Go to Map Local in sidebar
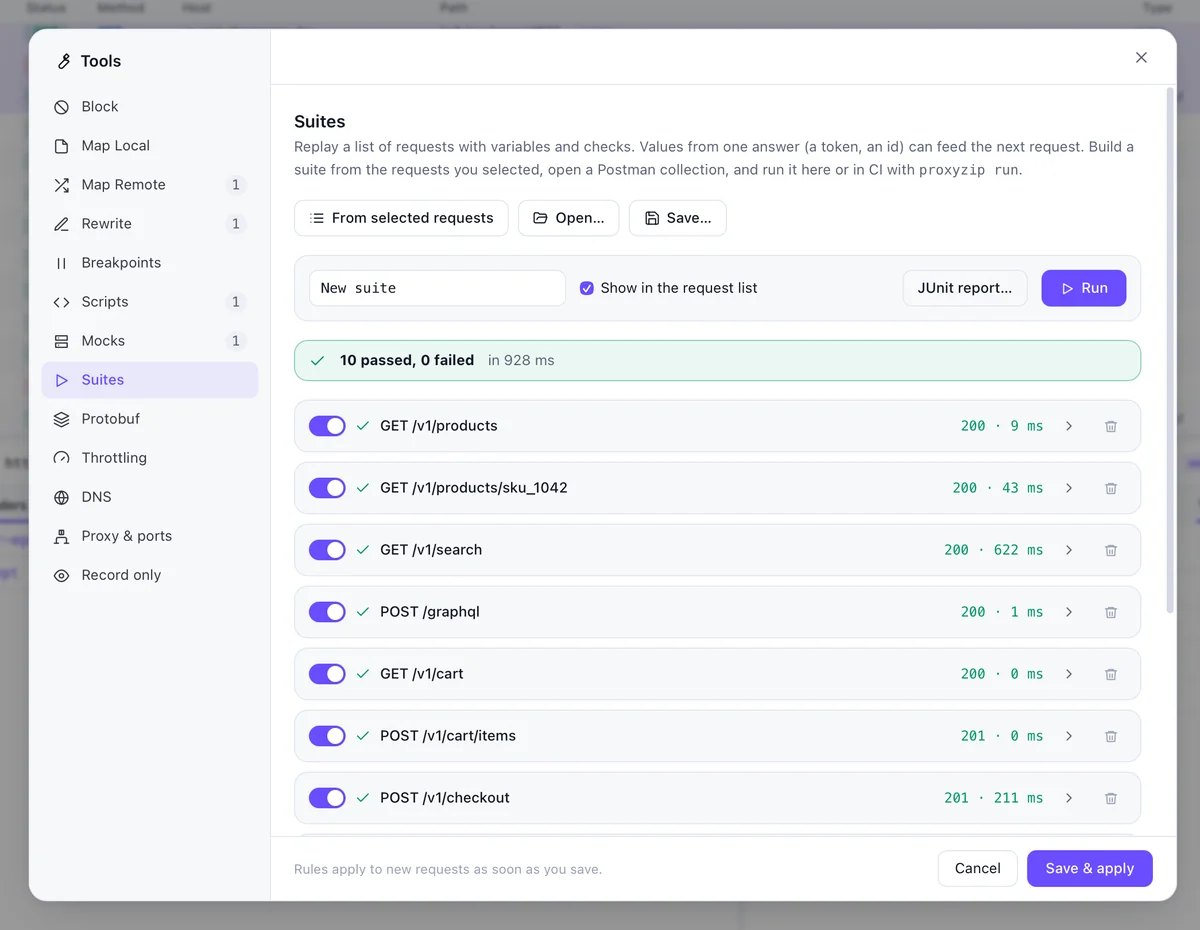This screenshot has width=1200, height=930. [150, 146]
